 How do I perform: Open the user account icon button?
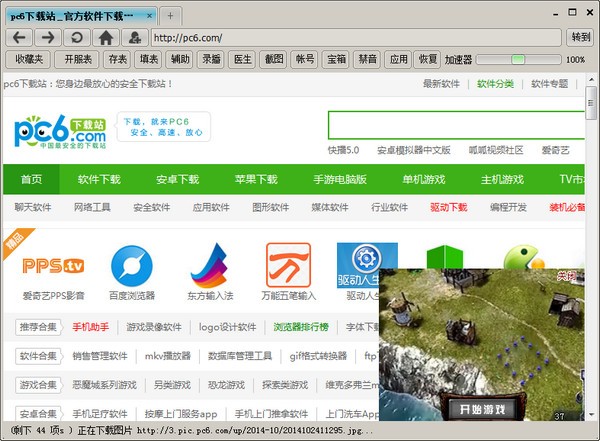pos(135,38)
